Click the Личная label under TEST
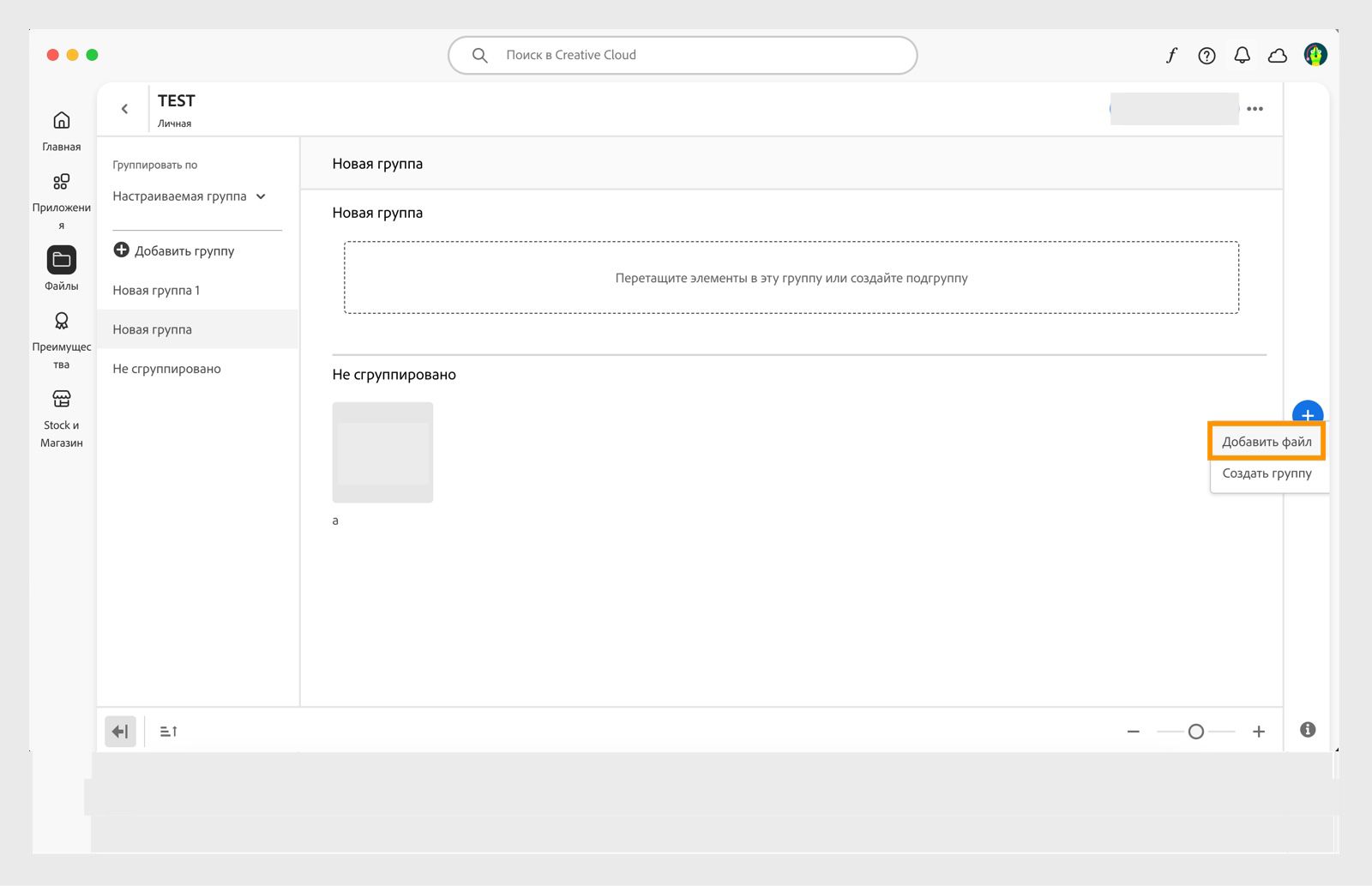1372x886 pixels. tap(174, 124)
